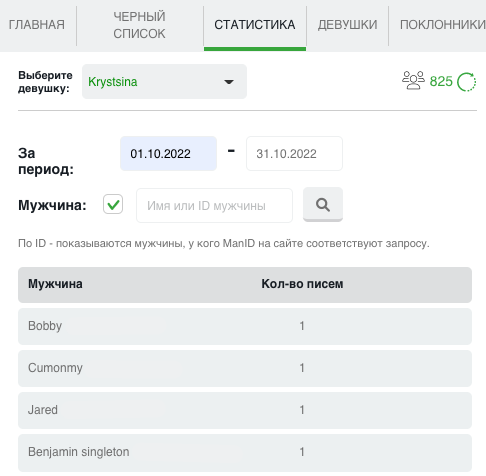Open the Jared row entry
486x476 pixels.
[245, 410]
